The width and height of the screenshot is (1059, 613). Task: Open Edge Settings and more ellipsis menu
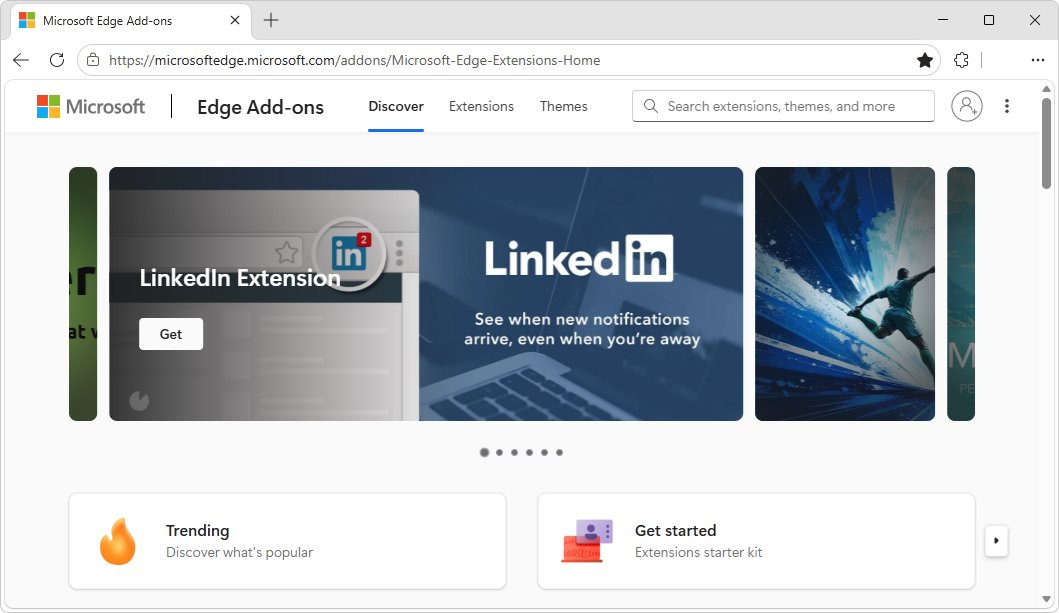pos(1037,60)
